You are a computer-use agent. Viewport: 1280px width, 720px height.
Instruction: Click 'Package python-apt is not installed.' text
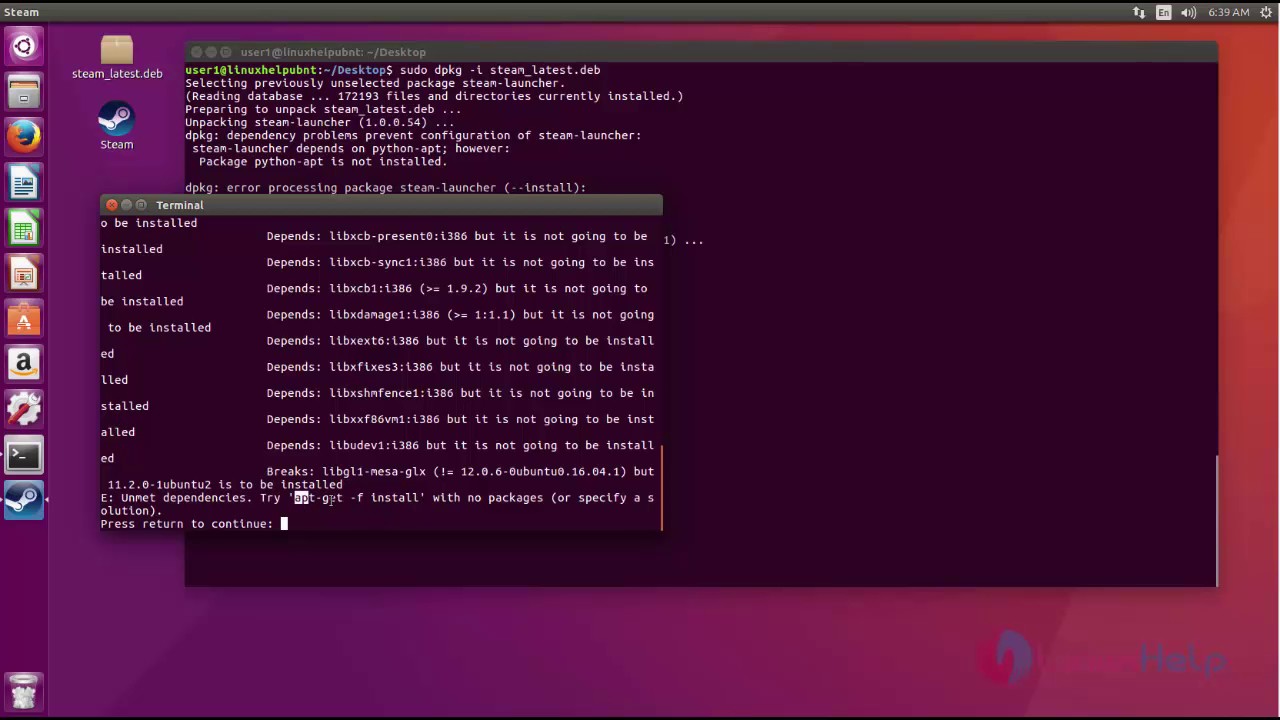(x=322, y=161)
